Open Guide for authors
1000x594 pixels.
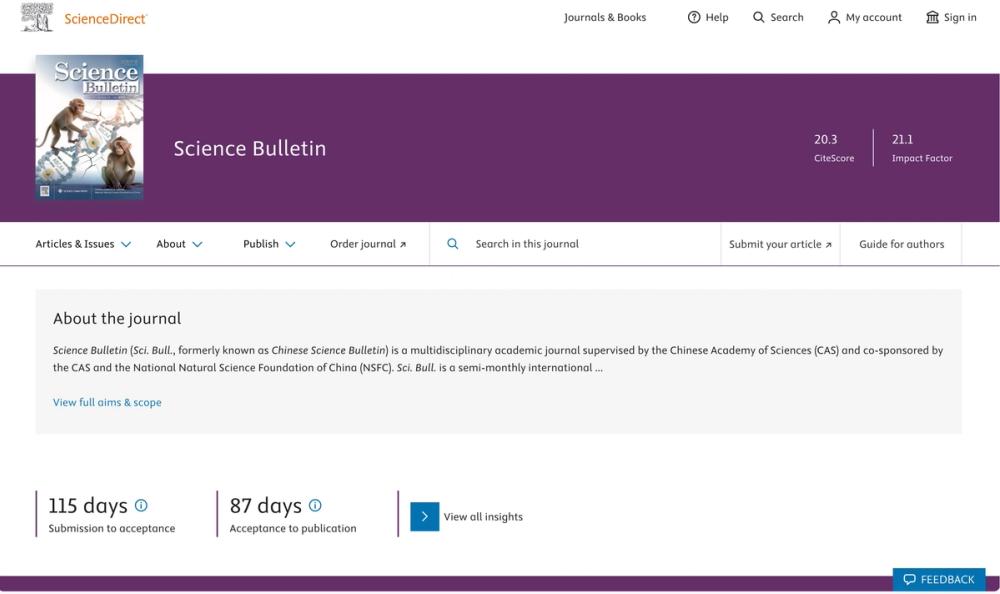point(901,244)
